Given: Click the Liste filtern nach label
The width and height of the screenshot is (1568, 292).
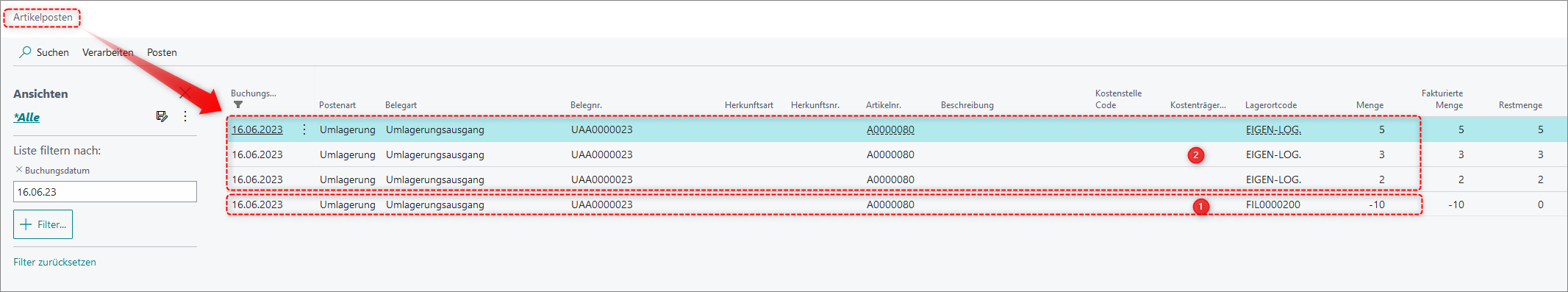Looking at the screenshot, I should (x=57, y=150).
